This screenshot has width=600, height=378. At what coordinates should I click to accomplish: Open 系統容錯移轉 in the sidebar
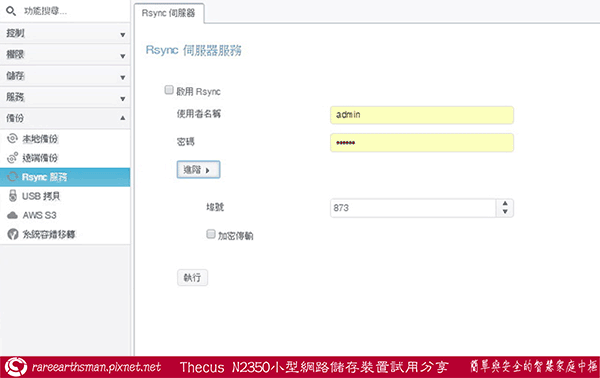click(65, 234)
